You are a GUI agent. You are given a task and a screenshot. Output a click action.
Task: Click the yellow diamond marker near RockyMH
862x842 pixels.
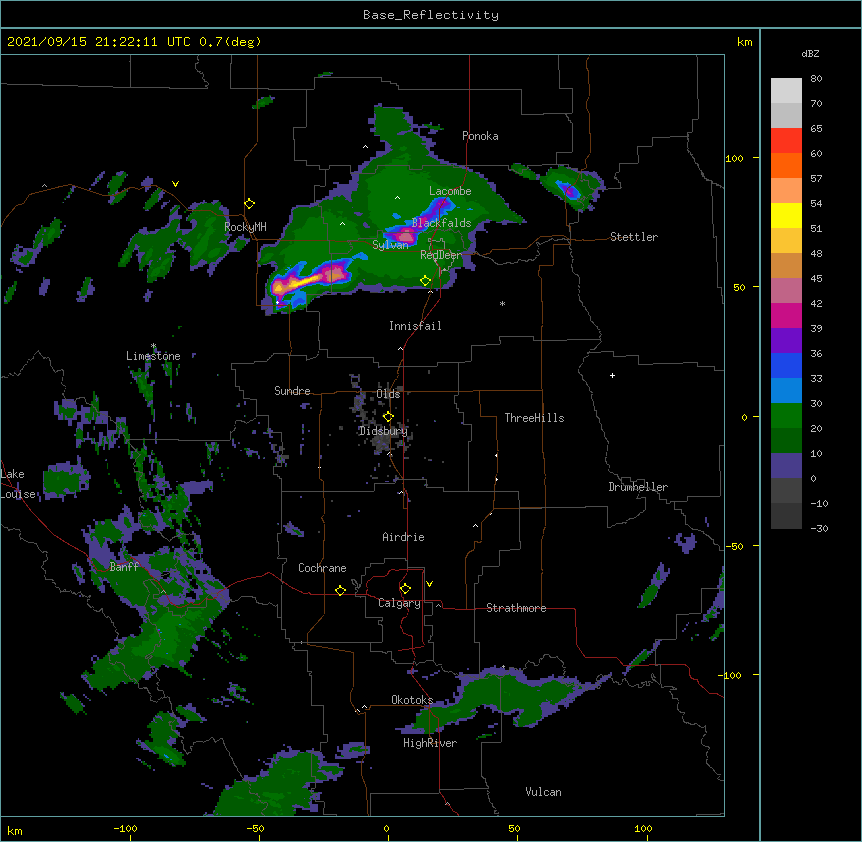tap(250, 204)
